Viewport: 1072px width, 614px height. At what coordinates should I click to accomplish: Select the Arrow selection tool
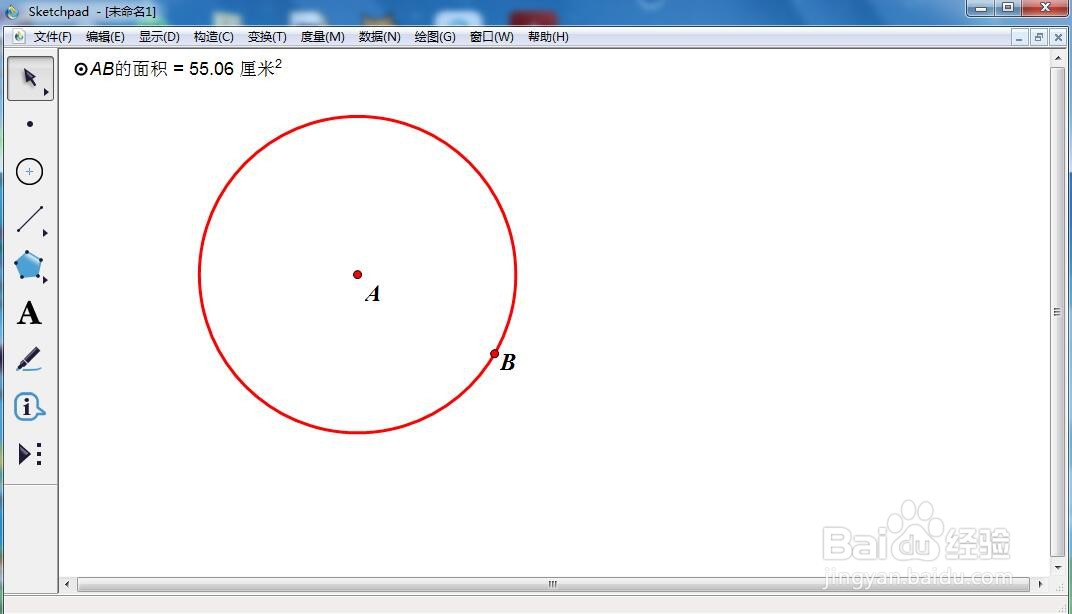pyautogui.click(x=29, y=78)
